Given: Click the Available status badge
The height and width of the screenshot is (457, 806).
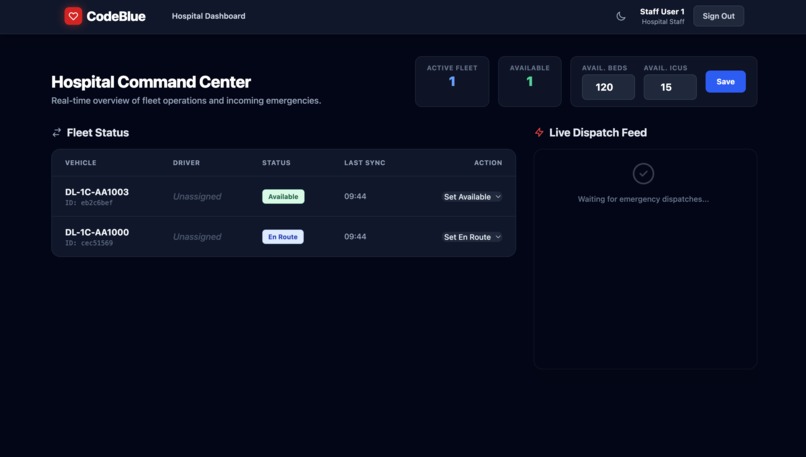Looking at the screenshot, I should point(283,196).
